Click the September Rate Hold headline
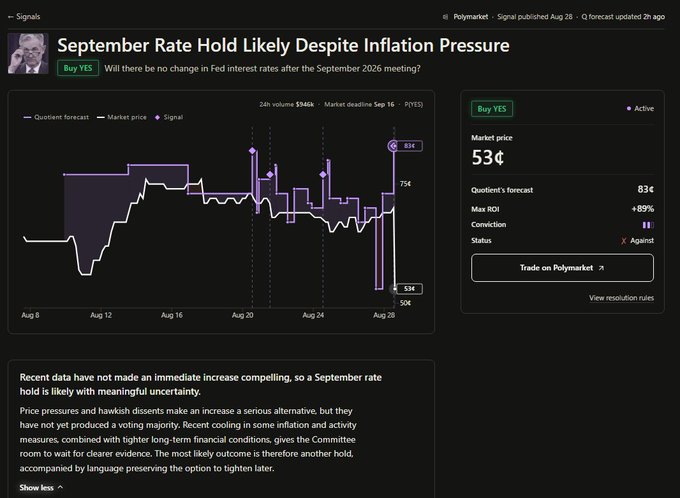The image size is (680, 498). click(283, 45)
